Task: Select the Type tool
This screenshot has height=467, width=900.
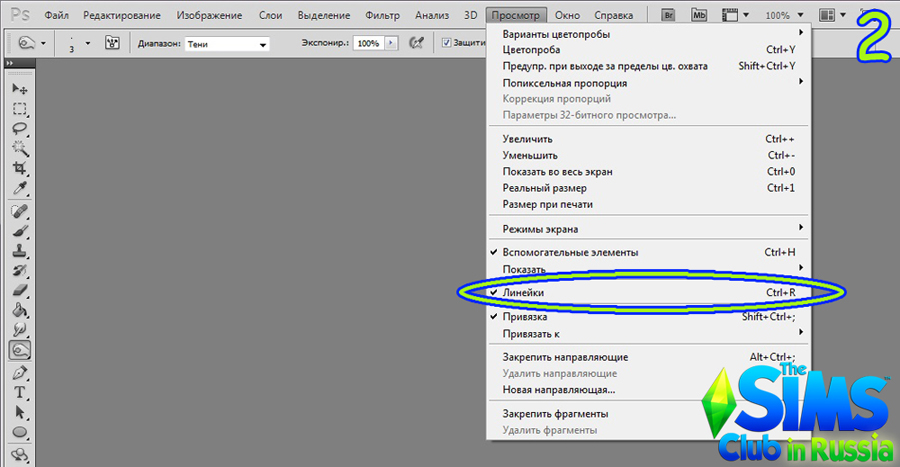Action: (19, 392)
